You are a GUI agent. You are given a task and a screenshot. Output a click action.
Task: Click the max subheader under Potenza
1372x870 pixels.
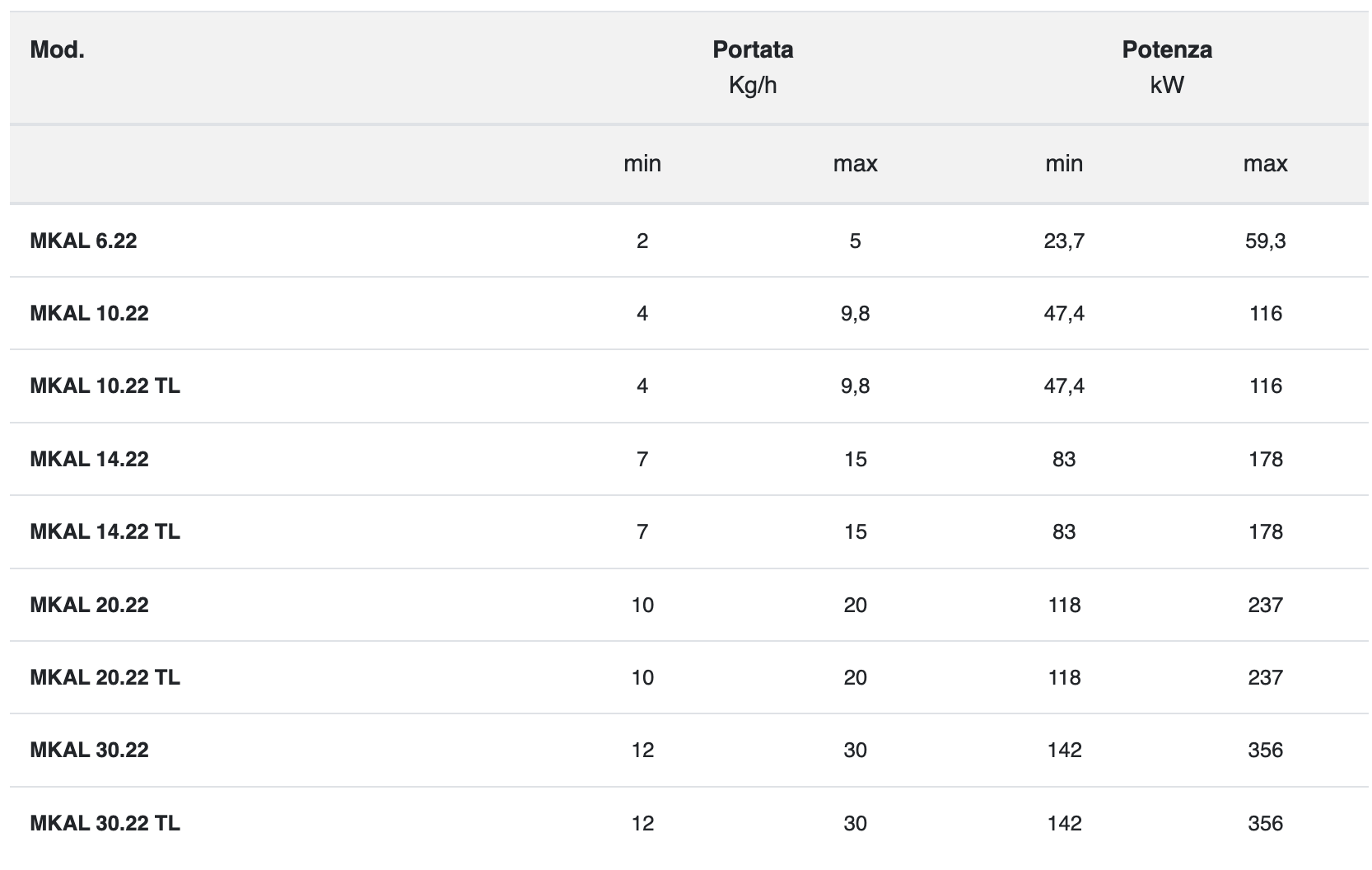click(1266, 163)
